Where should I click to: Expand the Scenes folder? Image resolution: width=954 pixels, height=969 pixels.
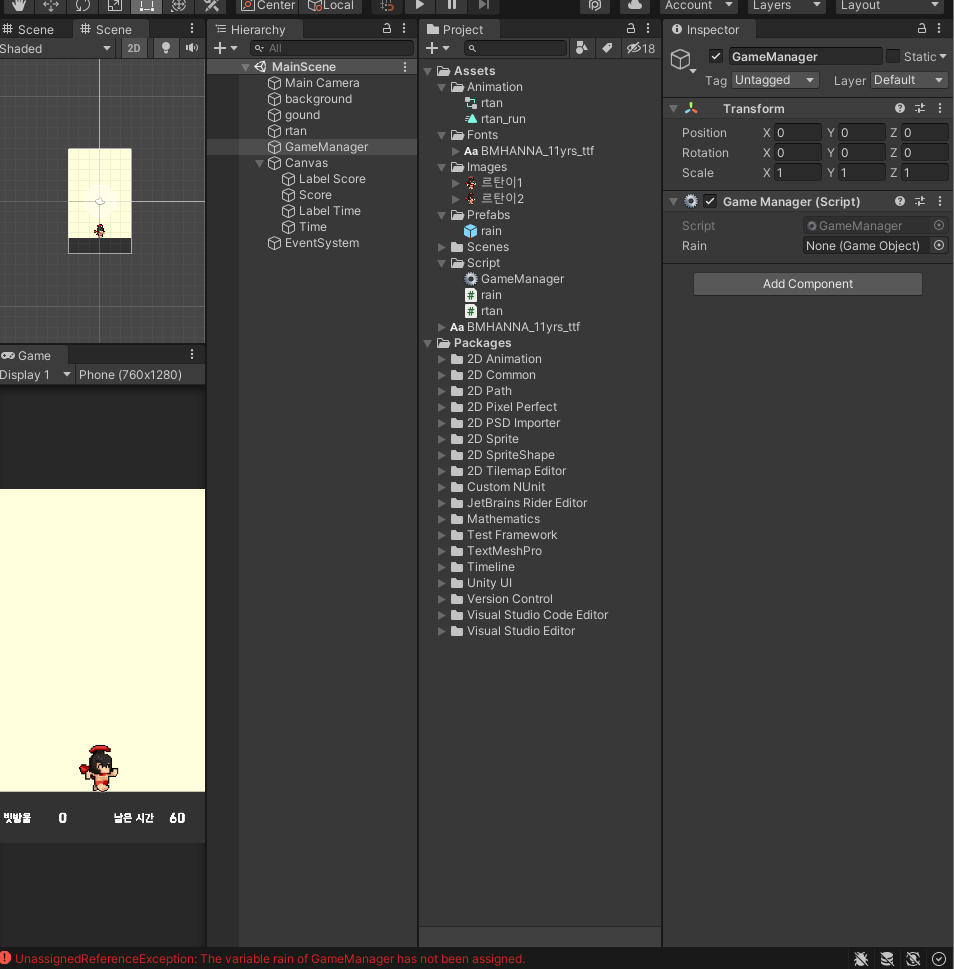(x=441, y=247)
